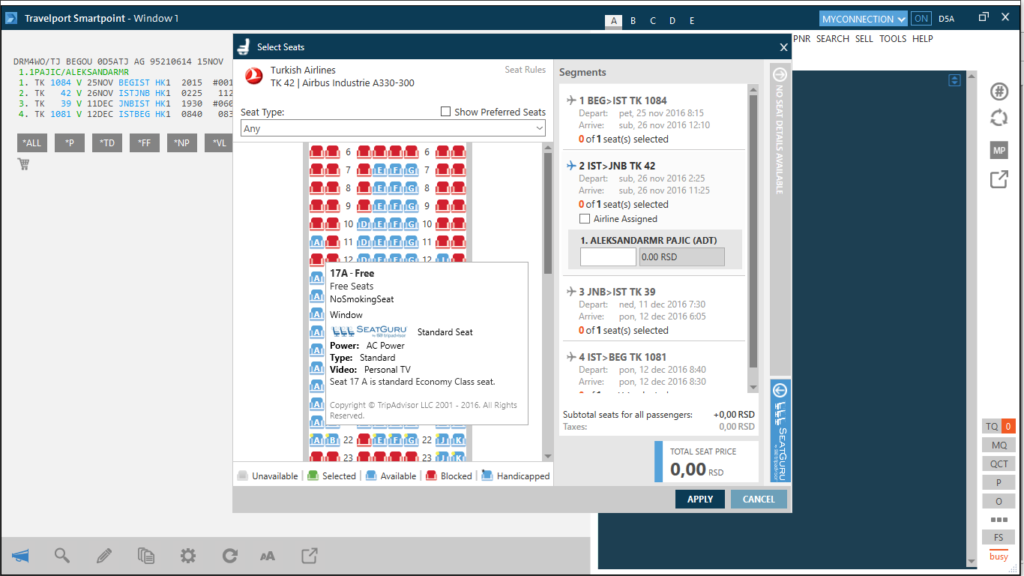This screenshot has width=1024, height=576.
Task: Click the three-dots more icon on right sidebar
Action: pyautogui.click(x=999, y=520)
